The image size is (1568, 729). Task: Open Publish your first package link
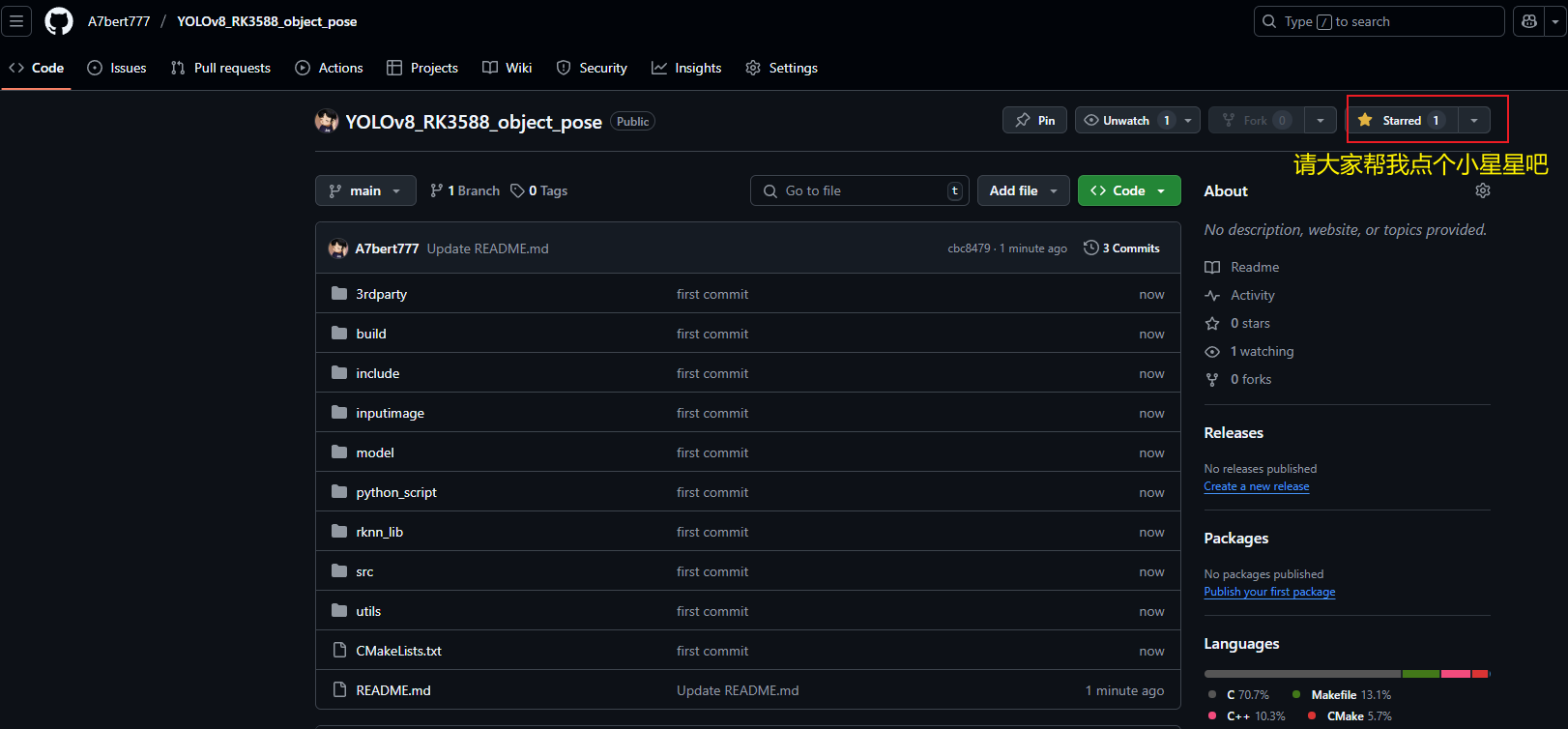point(1269,592)
